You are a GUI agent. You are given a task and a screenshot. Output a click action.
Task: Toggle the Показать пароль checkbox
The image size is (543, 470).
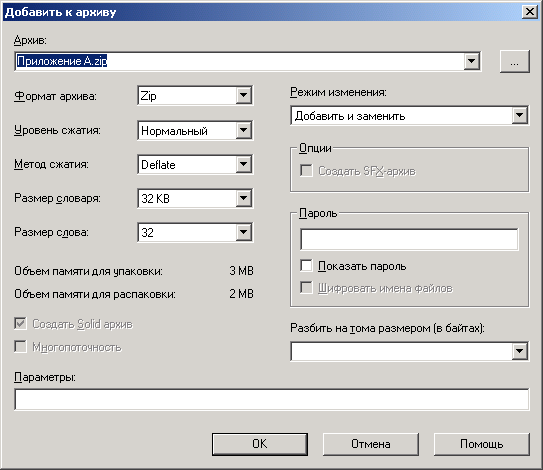pos(306,266)
